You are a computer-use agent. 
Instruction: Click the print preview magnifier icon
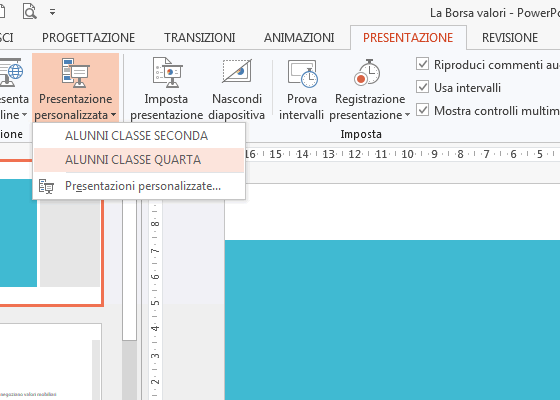(29, 11)
